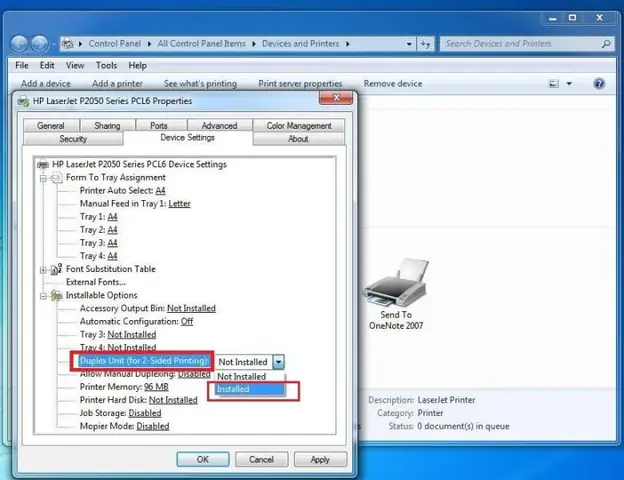Click Devices and Printers breadcrumb
The width and height of the screenshot is (624, 480).
300,44
